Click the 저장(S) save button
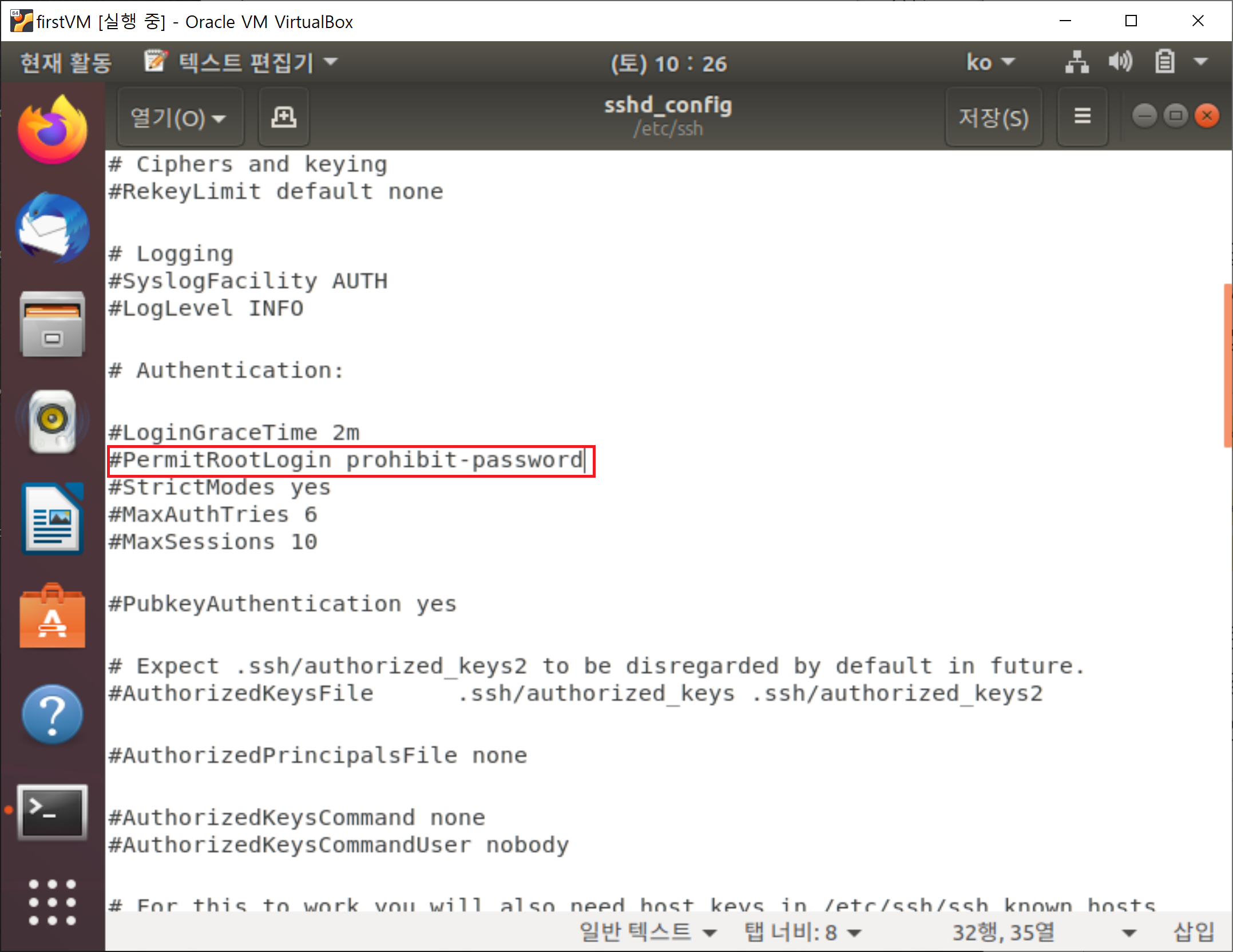 click(x=993, y=118)
